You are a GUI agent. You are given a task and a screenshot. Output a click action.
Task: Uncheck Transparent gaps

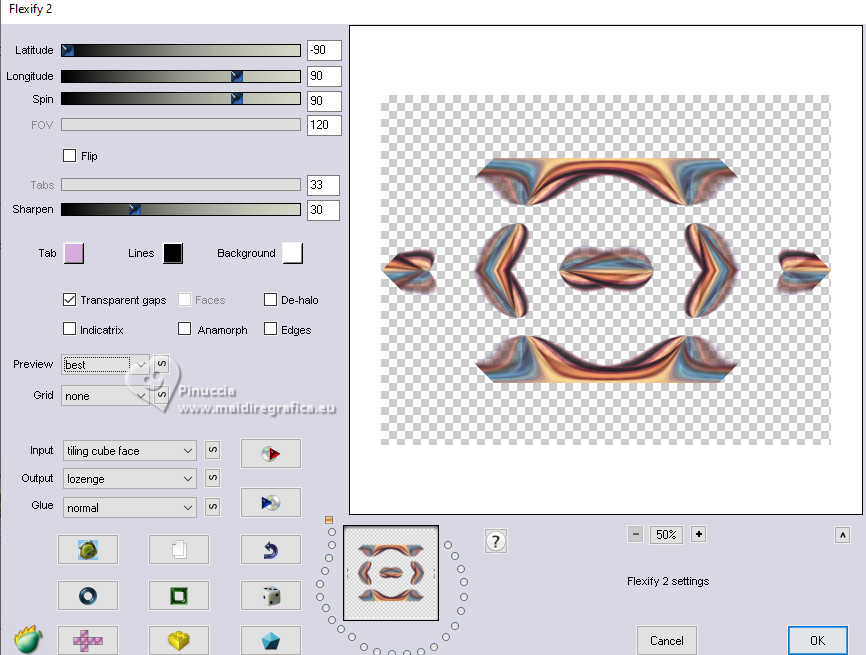(x=69, y=299)
